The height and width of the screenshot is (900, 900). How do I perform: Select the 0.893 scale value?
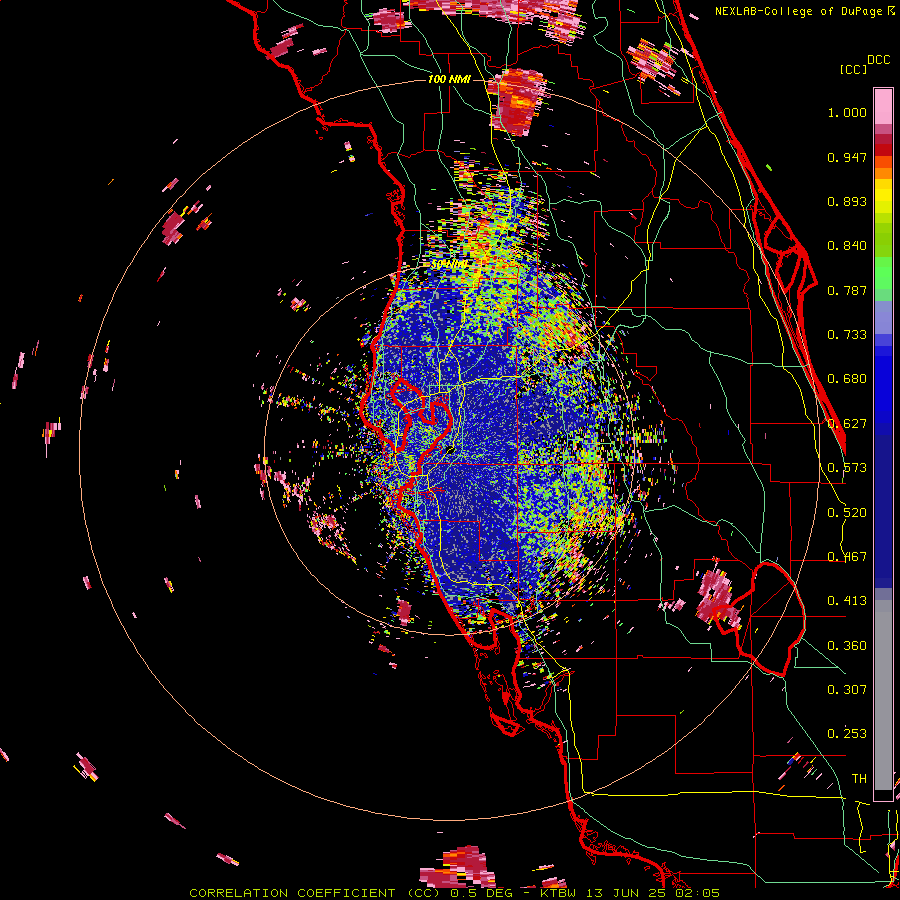tap(847, 201)
